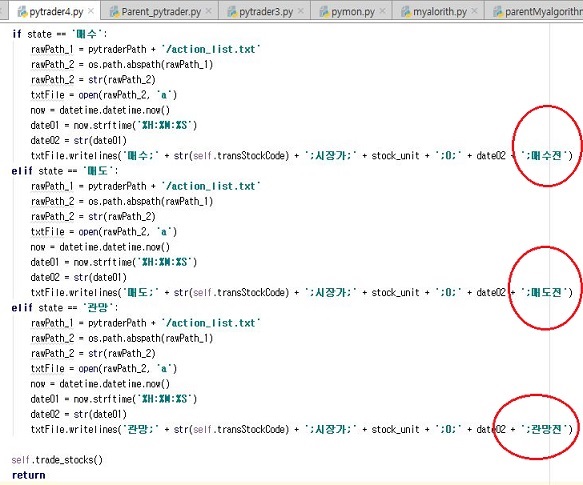Click the open(rawPath_2, 'a') line under '매도' branch
This screenshot has width=583, height=485.
tap(104, 232)
